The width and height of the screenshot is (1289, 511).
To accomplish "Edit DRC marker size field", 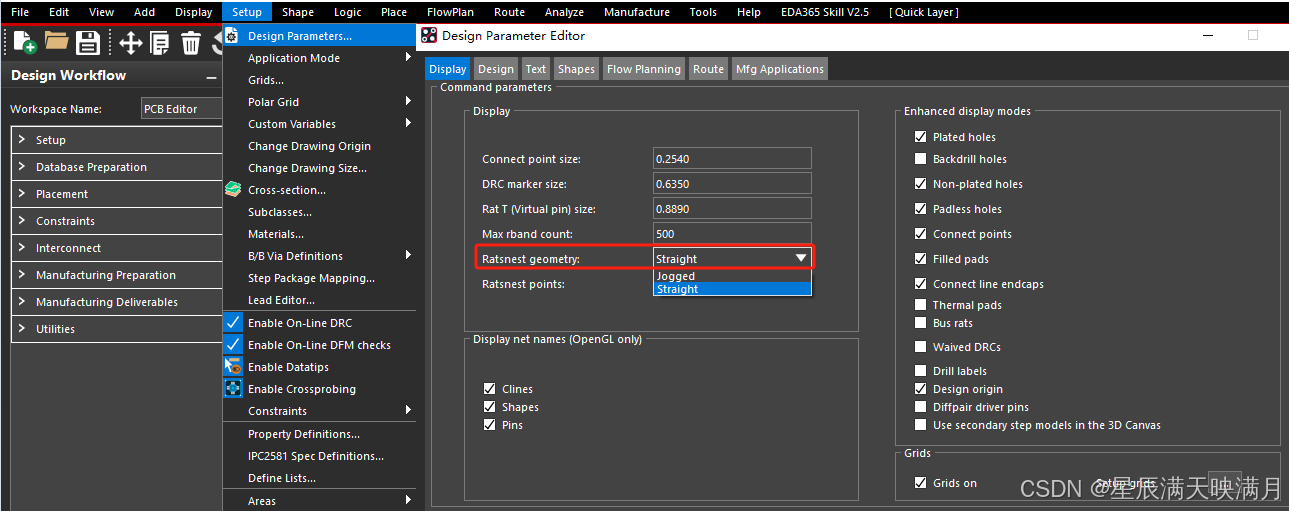I will point(732,184).
